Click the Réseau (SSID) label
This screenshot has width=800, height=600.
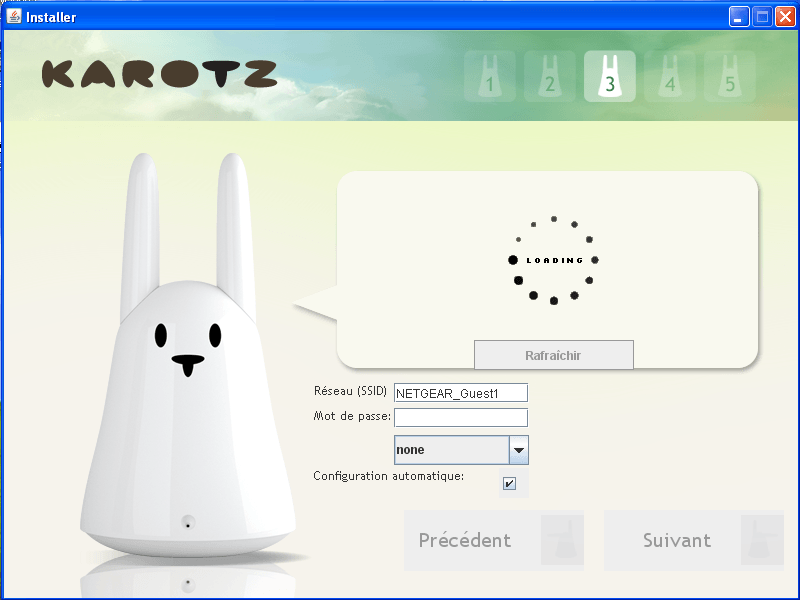click(350, 391)
